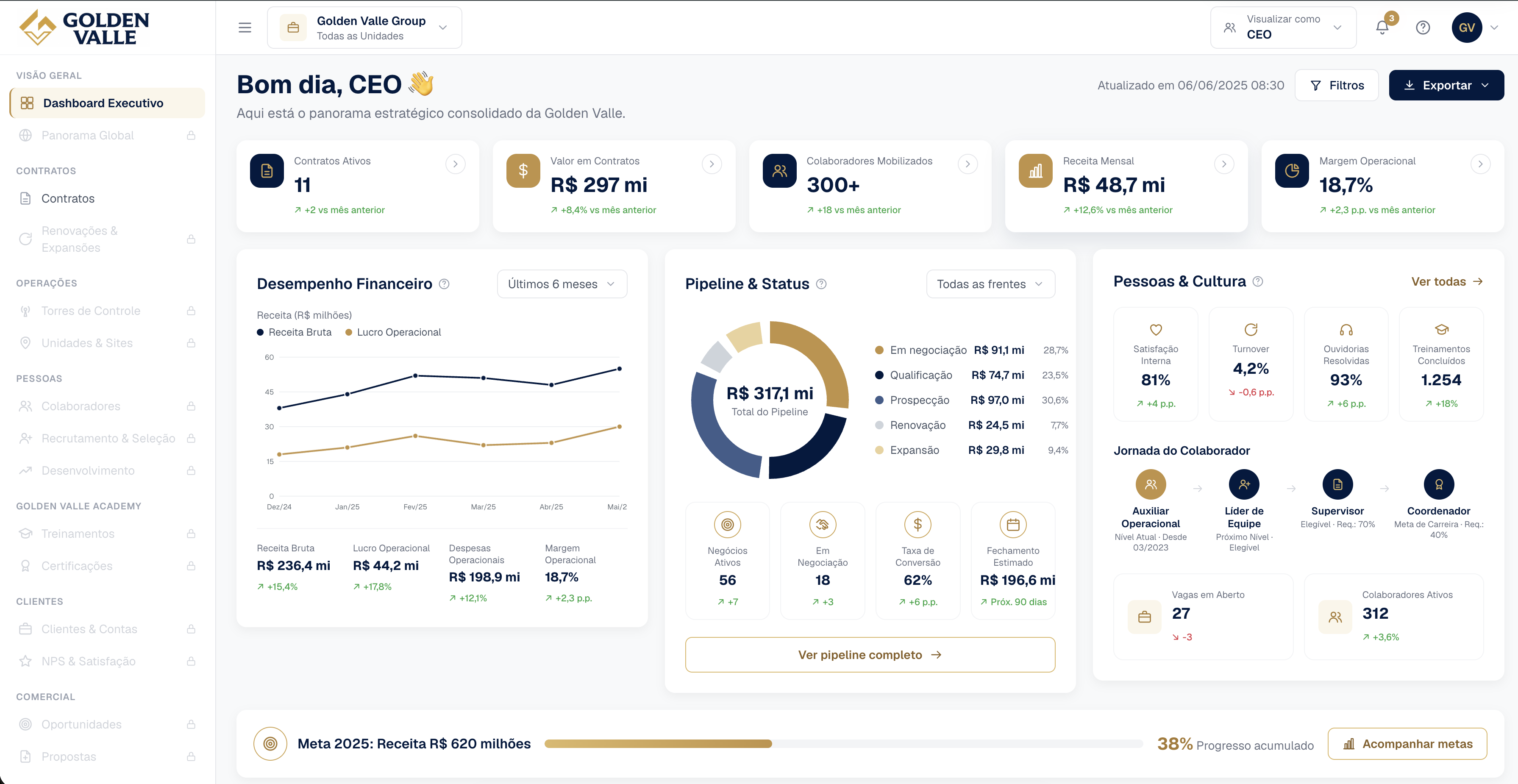
Task: Open the Golden Valle Group unit selector
Action: tap(364, 28)
